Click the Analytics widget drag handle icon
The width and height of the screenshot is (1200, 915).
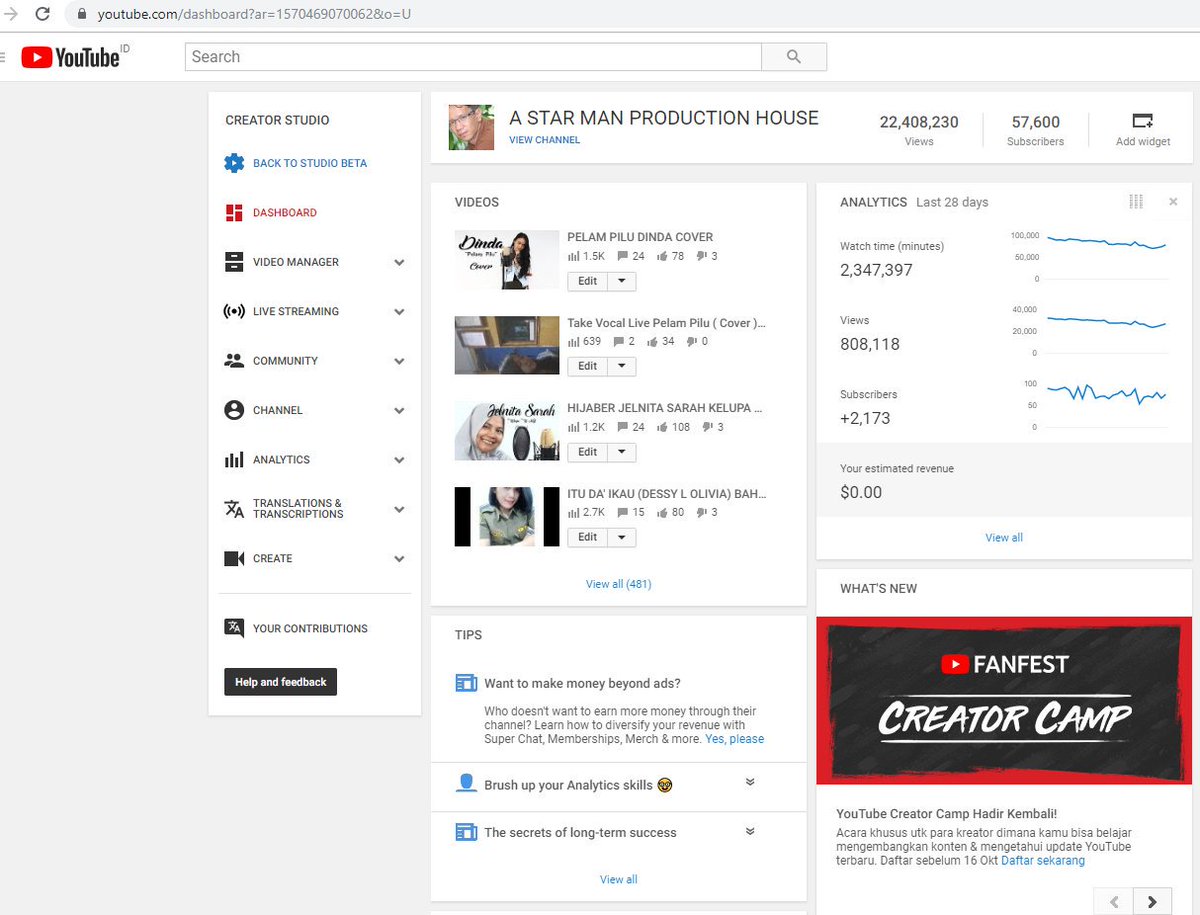[1136, 201]
